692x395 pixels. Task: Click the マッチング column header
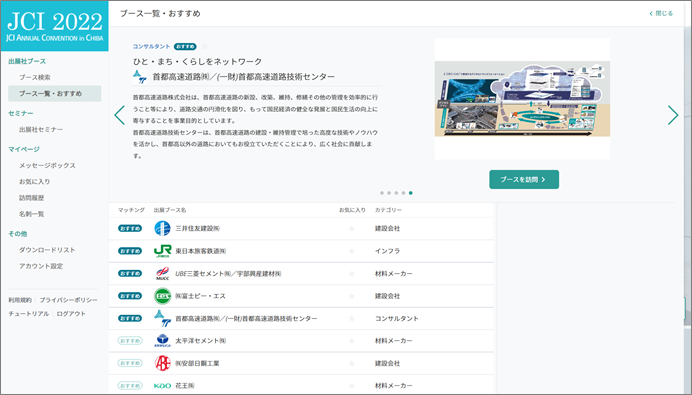tap(131, 210)
